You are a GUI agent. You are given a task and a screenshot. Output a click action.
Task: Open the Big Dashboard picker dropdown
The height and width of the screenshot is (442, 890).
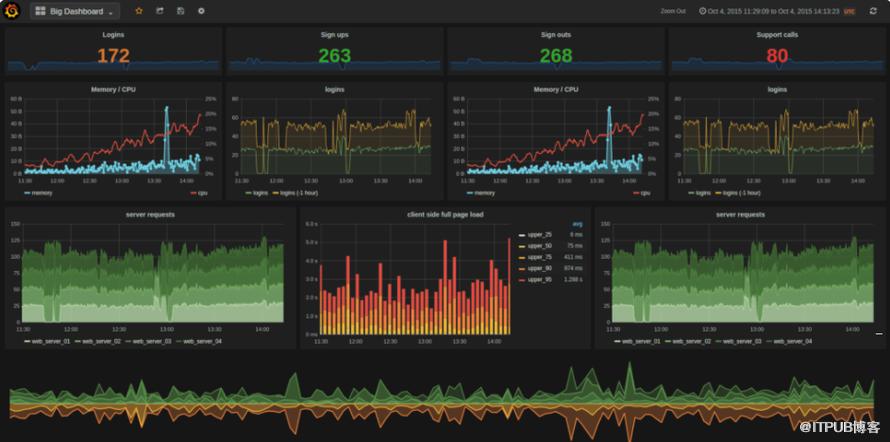(75, 11)
